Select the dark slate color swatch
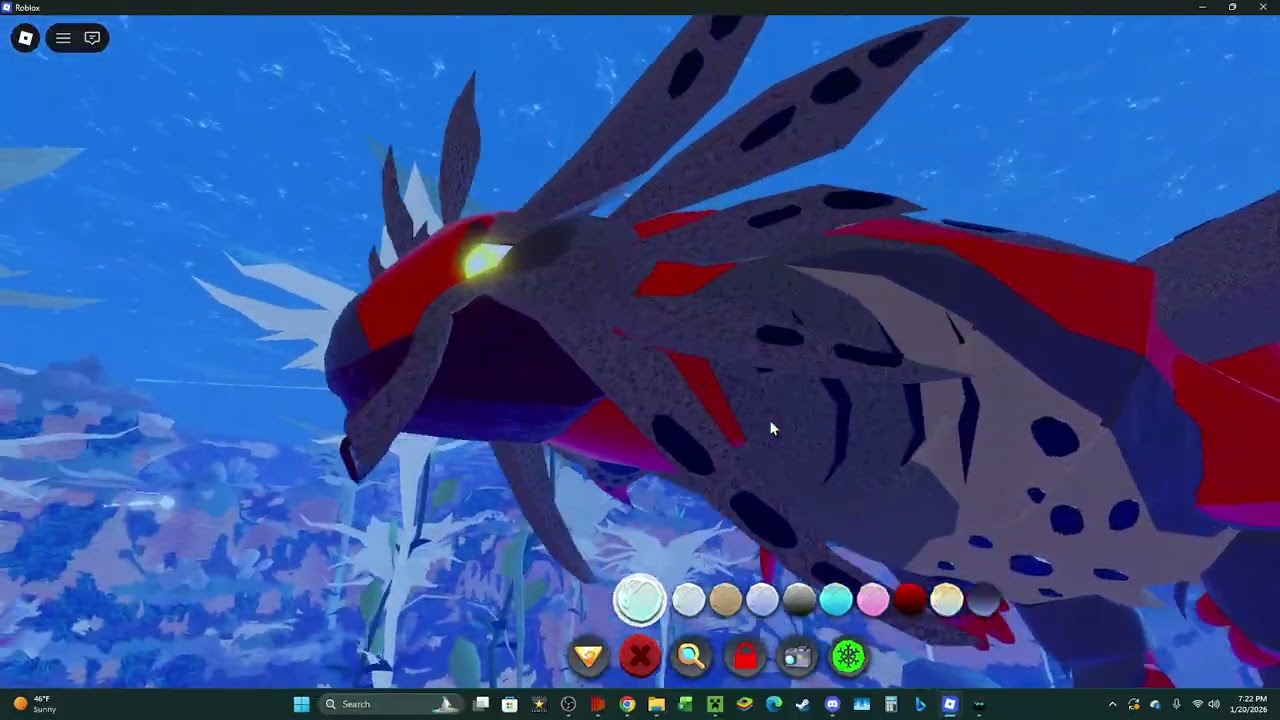The height and width of the screenshot is (720, 1280). (984, 599)
